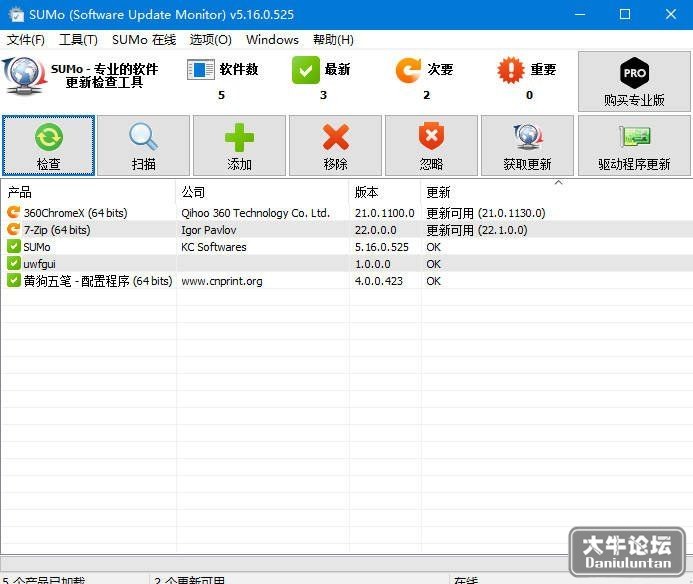
Task: Click the 软件数 window icon
Action: click(x=201, y=70)
